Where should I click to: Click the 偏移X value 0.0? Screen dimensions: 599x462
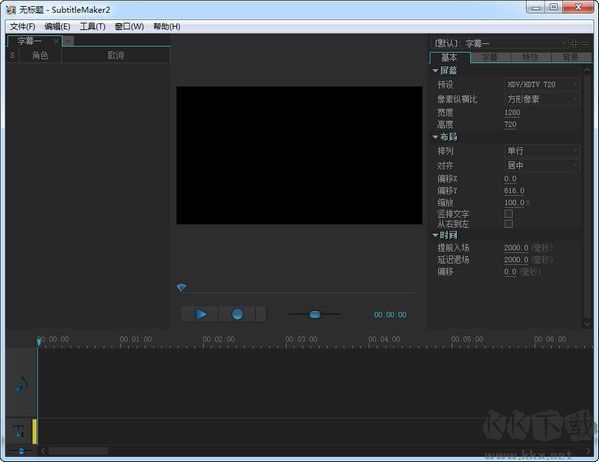(510, 179)
